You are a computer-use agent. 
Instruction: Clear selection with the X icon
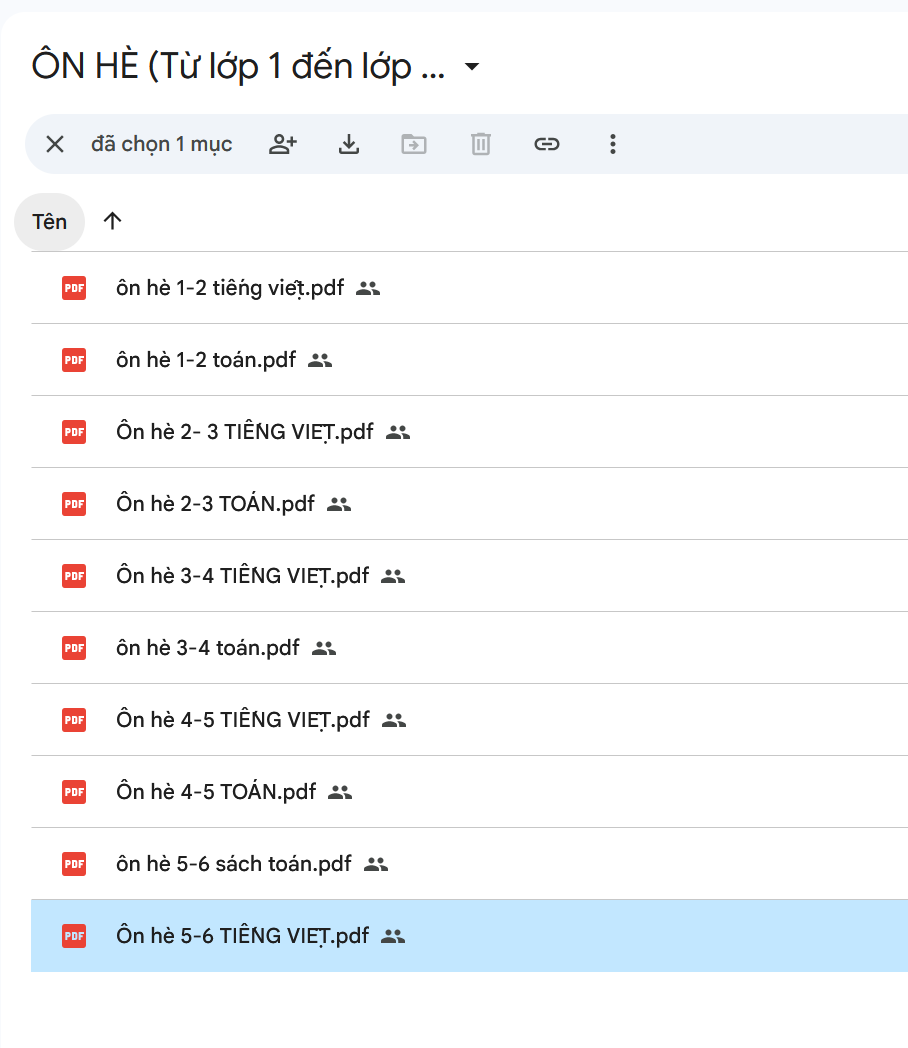click(x=55, y=144)
